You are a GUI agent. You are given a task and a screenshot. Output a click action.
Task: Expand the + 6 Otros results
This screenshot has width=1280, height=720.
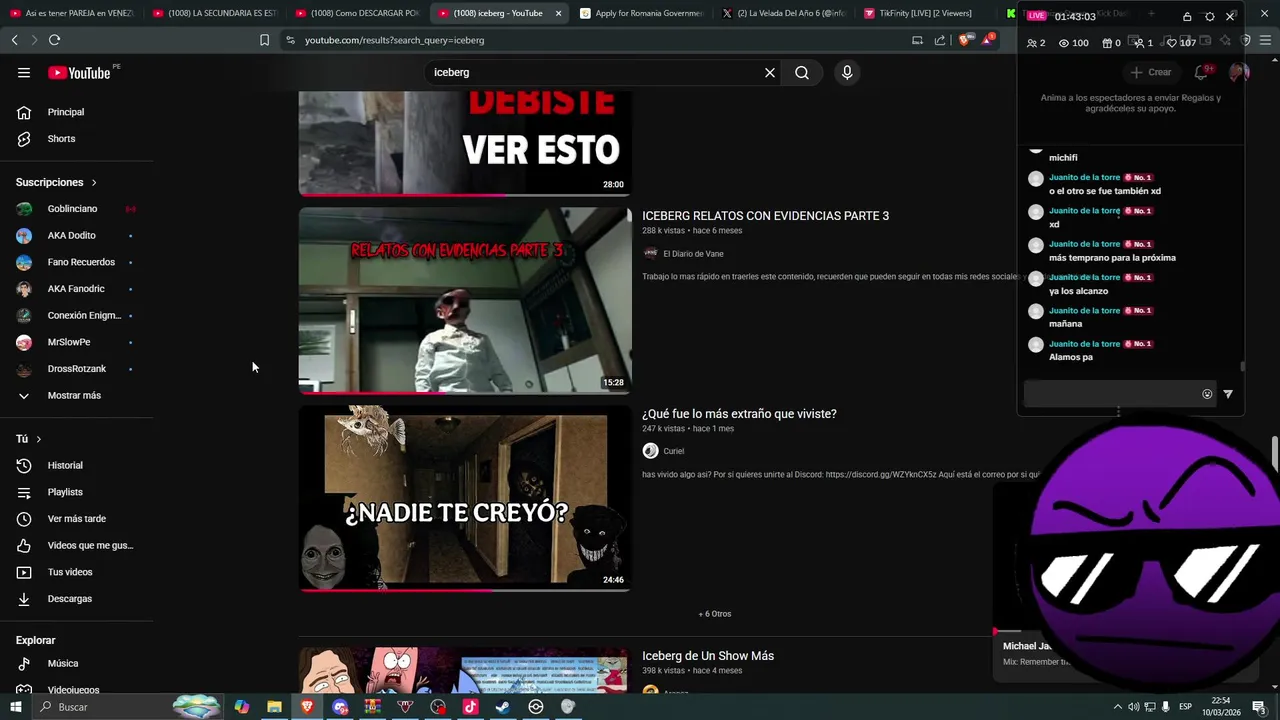pyautogui.click(x=715, y=614)
